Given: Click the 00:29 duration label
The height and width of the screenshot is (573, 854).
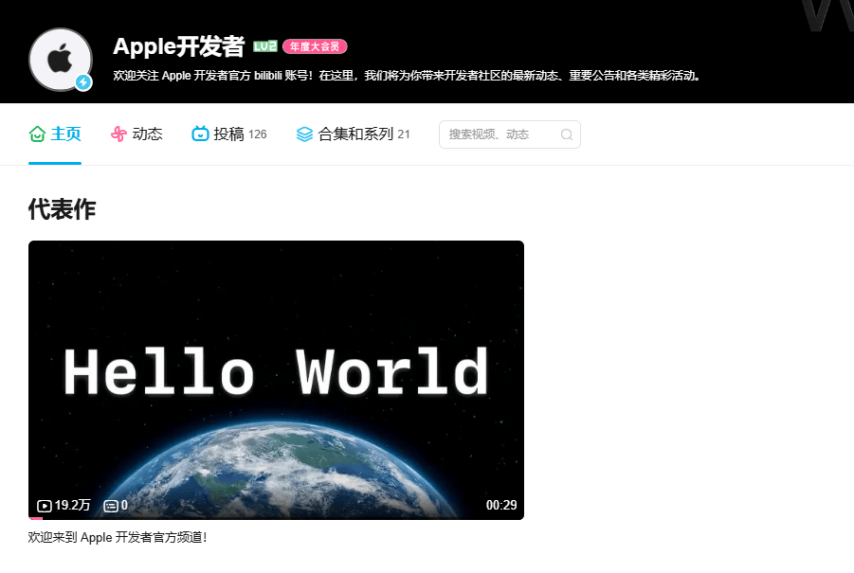Looking at the screenshot, I should tap(501, 505).
